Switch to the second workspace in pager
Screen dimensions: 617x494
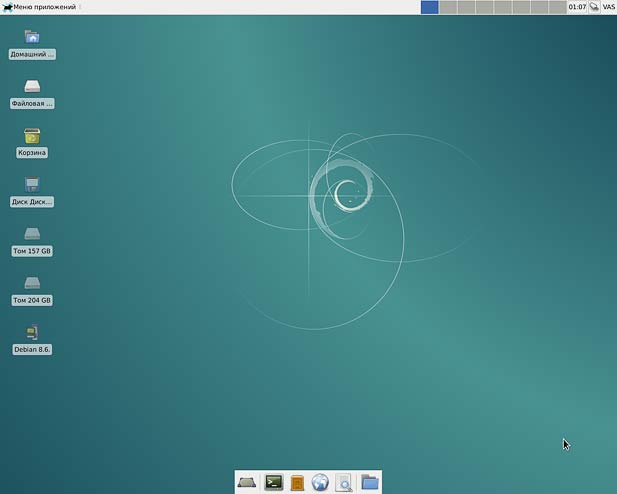[448, 7]
